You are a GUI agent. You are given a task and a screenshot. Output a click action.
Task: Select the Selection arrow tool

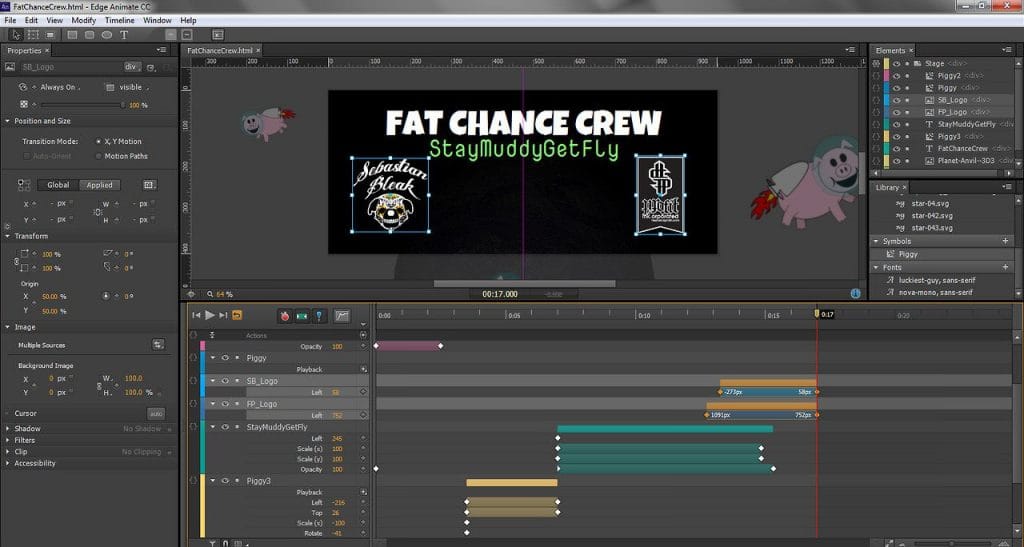click(x=16, y=35)
